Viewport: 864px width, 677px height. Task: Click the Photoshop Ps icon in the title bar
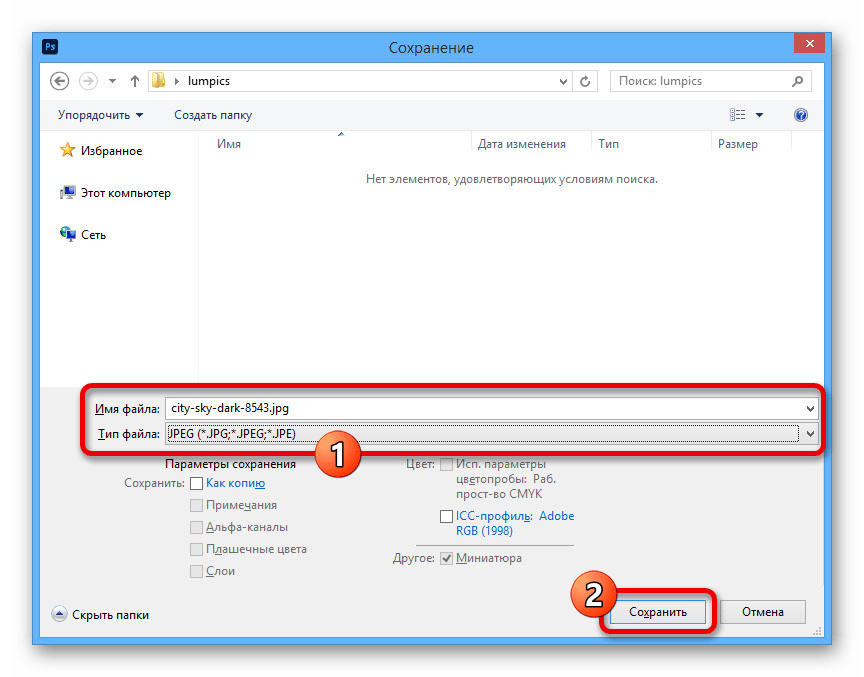pyautogui.click(x=50, y=47)
